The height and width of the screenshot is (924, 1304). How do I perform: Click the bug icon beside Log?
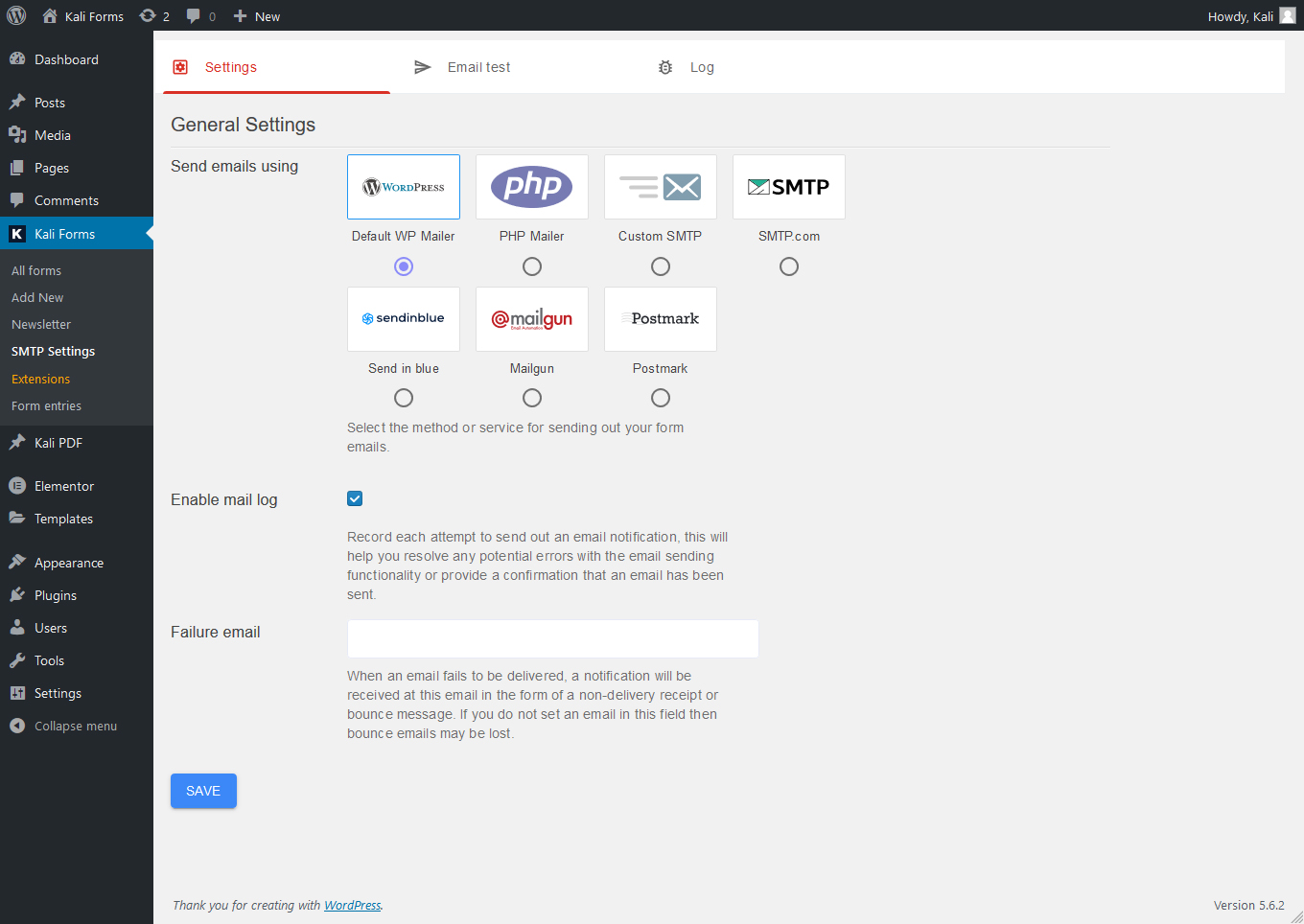(665, 66)
